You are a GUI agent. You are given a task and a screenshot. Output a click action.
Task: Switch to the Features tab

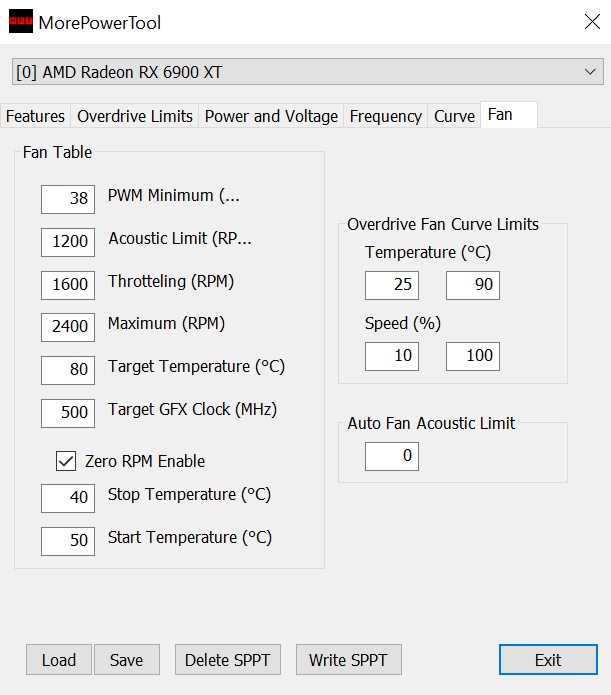coord(35,116)
